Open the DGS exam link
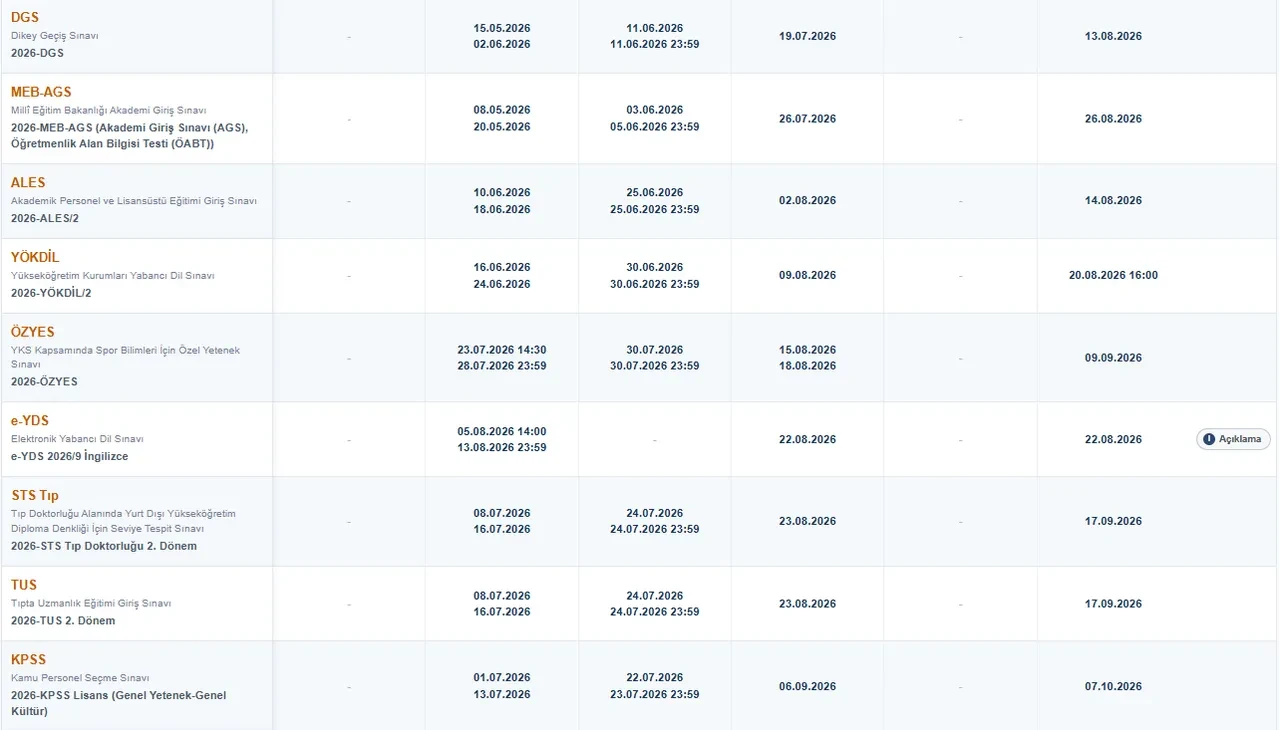This screenshot has width=1280, height=730. (25, 18)
